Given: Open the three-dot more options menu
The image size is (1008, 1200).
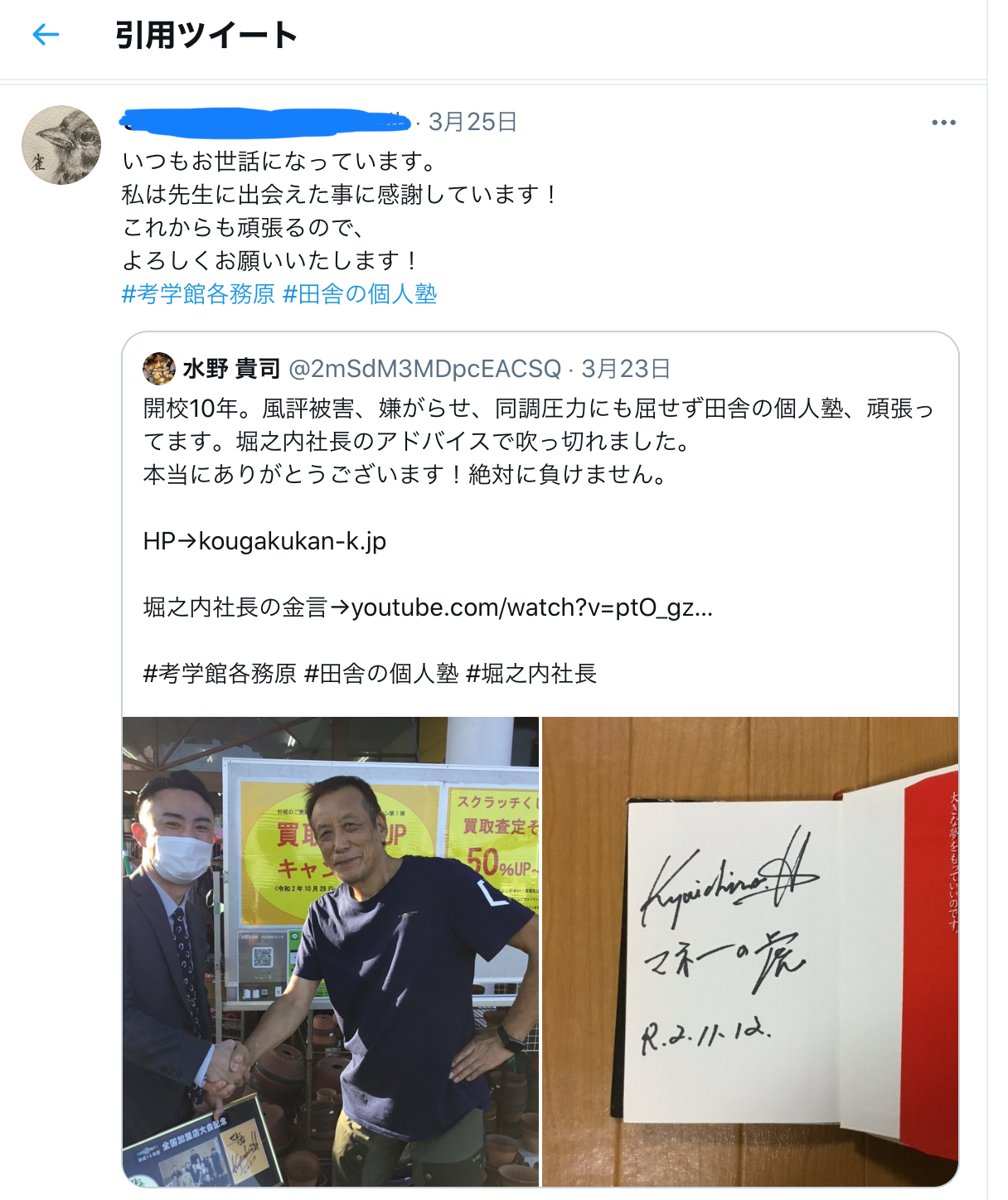Looking at the screenshot, I should click(x=943, y=123).
